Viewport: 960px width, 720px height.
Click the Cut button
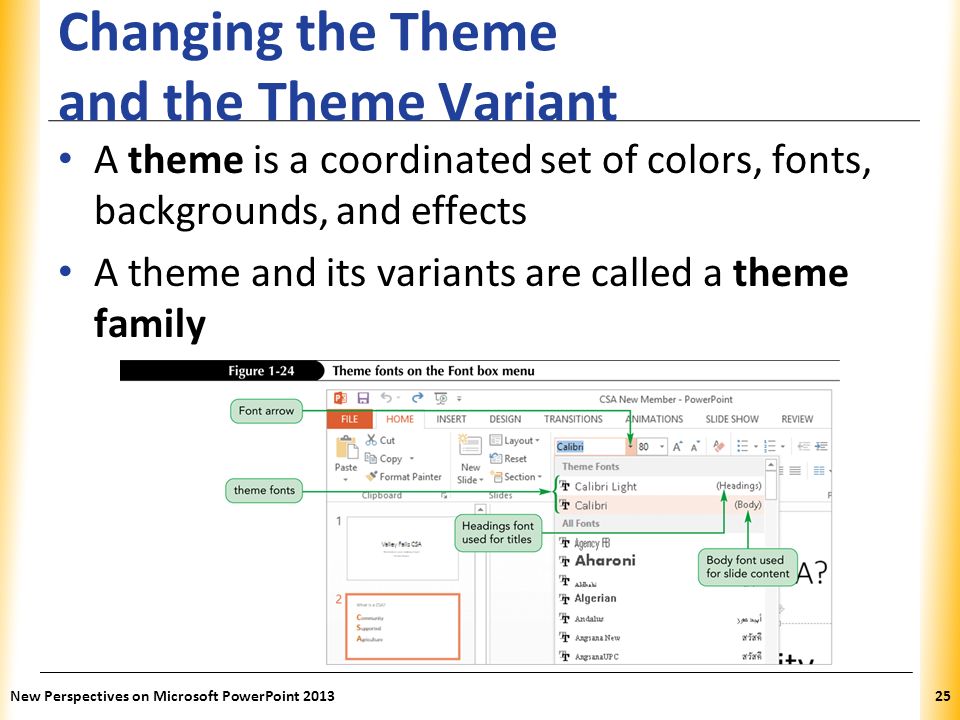pos(380,440)
